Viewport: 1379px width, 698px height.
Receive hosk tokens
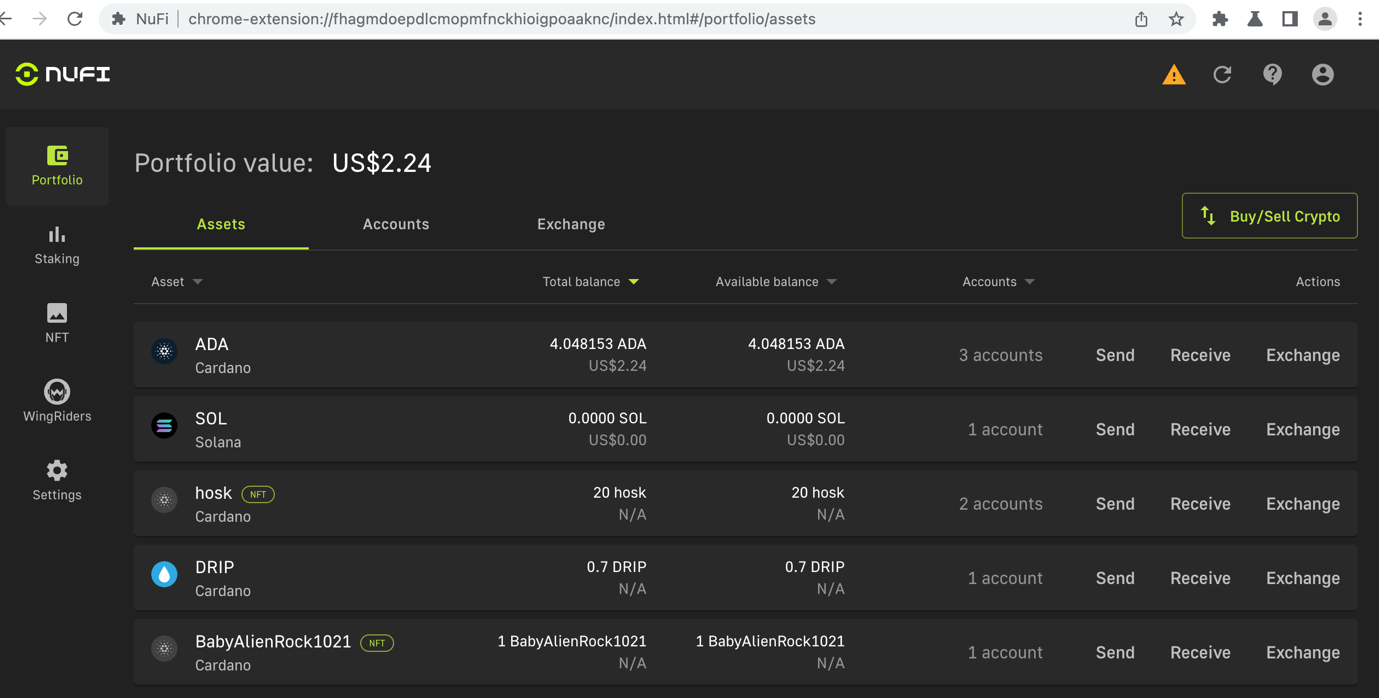coord(1200,504)
